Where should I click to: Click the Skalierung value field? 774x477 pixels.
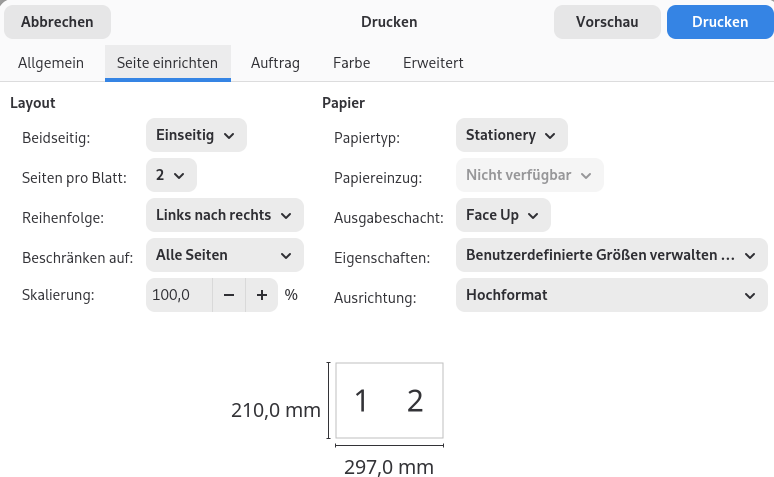click(179, 295)
